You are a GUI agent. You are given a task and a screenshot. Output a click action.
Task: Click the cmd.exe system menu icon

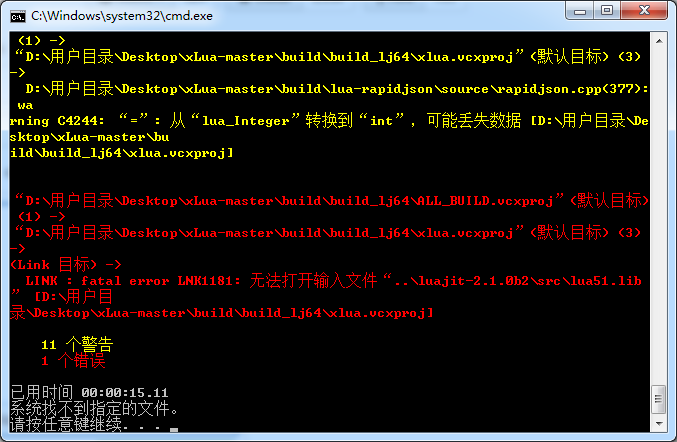pyautogui.click(x=18, y=17)
